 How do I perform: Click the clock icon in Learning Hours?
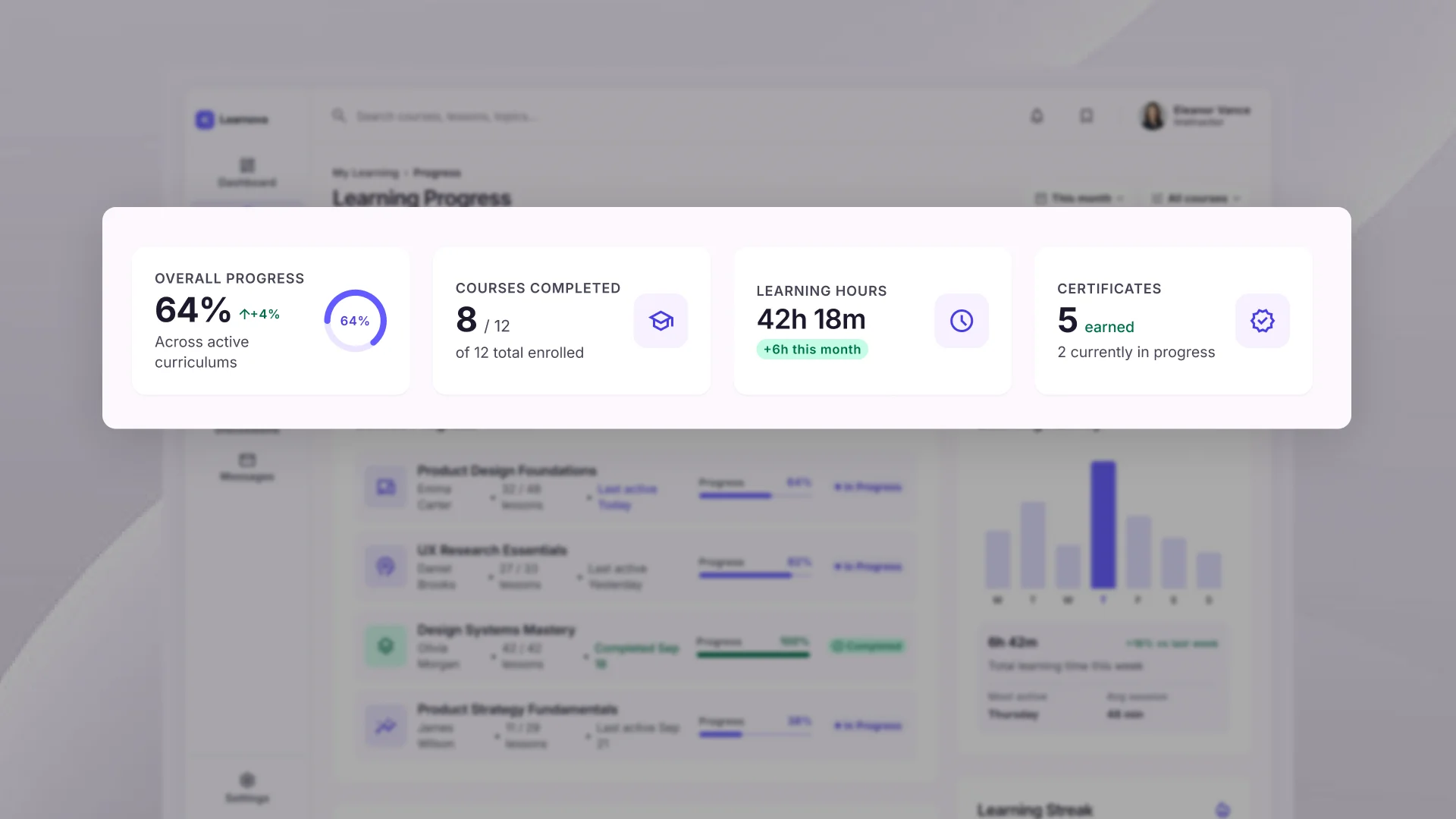click(x=962, y=321)
